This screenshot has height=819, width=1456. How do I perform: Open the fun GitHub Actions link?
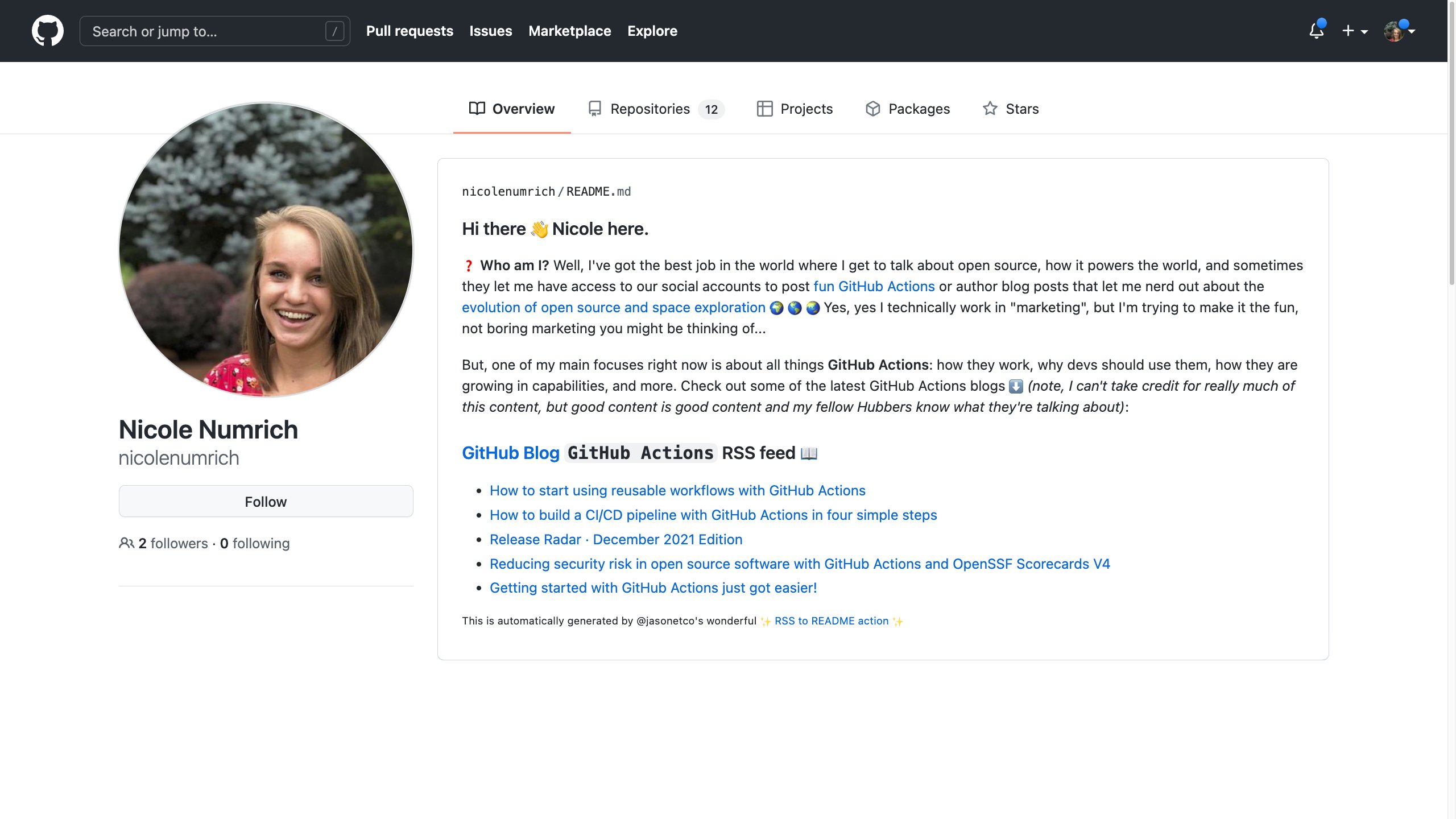coord(874,286)
